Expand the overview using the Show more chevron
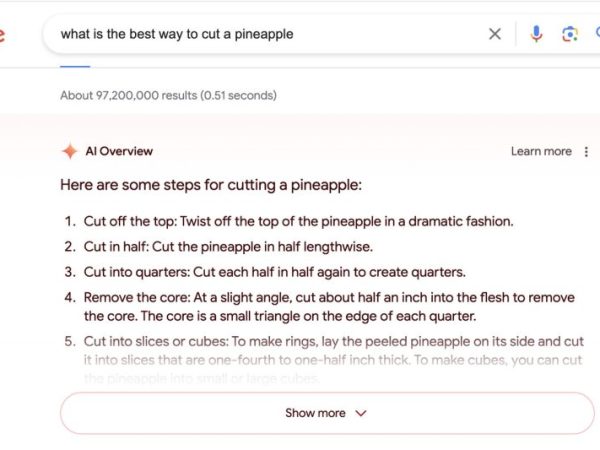 pyautogui.click(x=361, y=413)
